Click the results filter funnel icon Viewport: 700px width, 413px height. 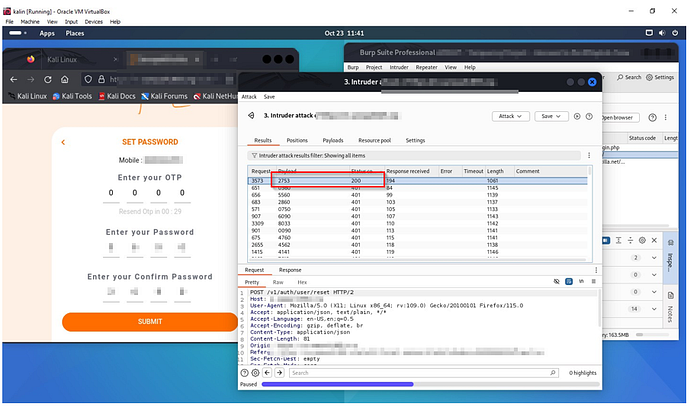click(254, 156)
